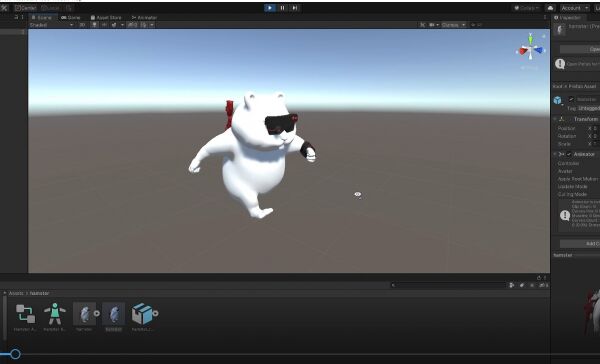
Task: Toggle the Hamster object active checkbox
Action: click(571, 100)
